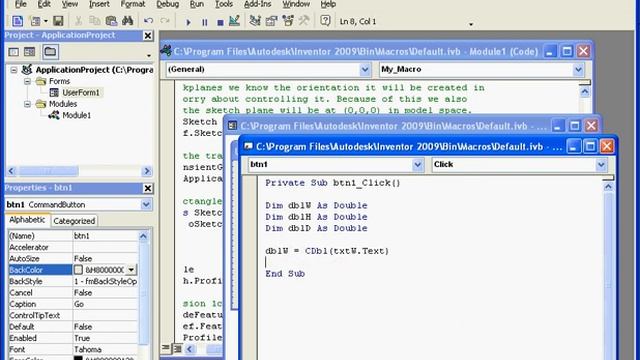
Task: Click the (Name) property value btn1
Action: point(105,236)
